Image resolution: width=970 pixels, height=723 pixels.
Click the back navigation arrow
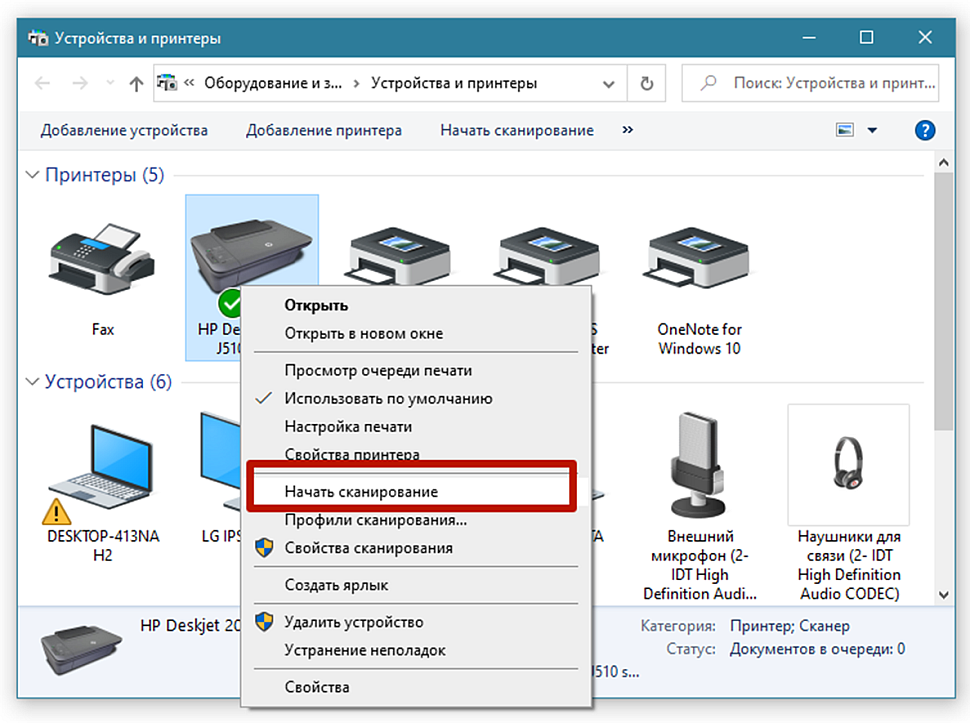(x=42, y=83)
